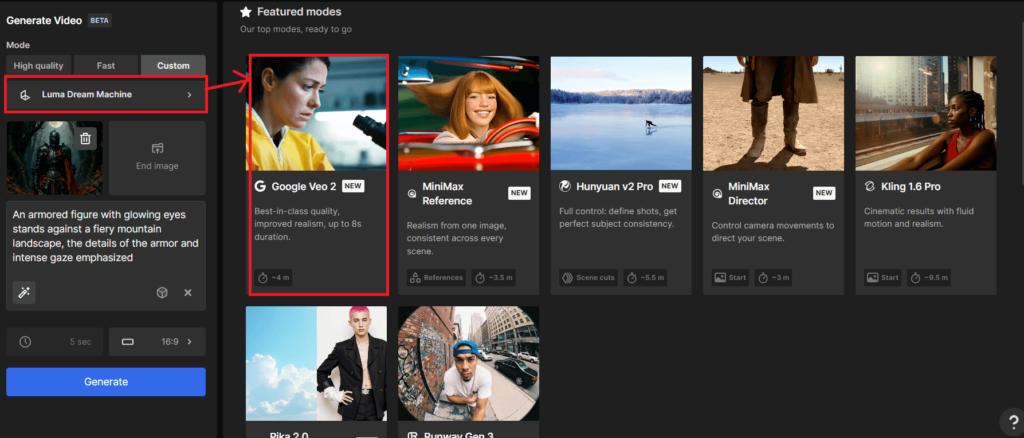Image resolution: width=1024 pixels, height=438 pixels.
Task: Click 'Cinematic results with fluid motion' description
Action: [x=921, y=217]
